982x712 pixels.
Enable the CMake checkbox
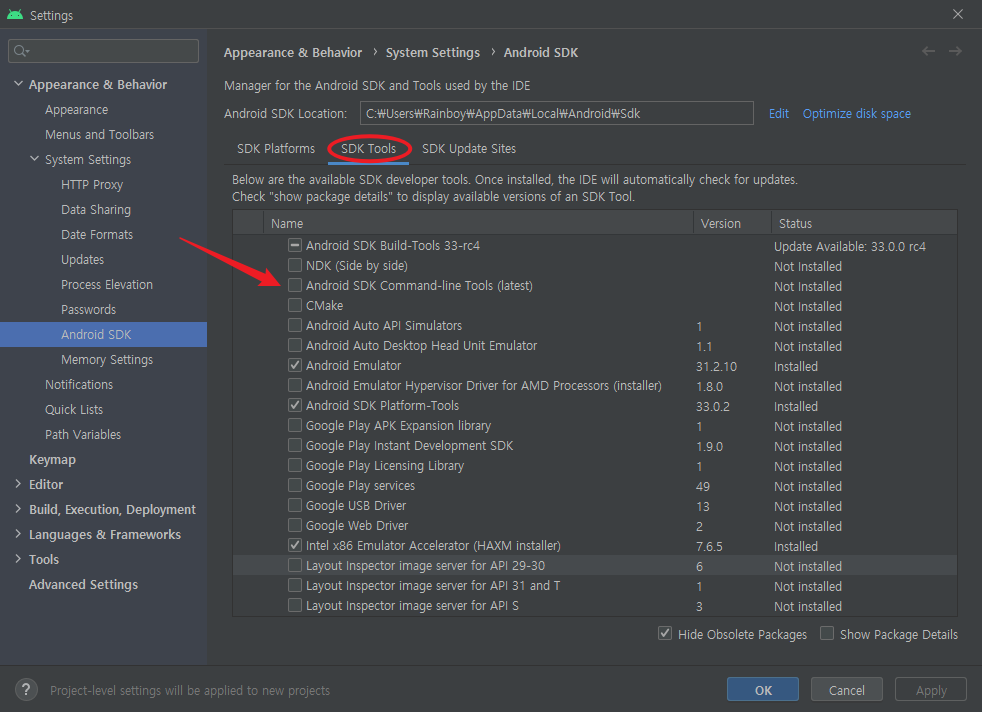pos(295,306)
